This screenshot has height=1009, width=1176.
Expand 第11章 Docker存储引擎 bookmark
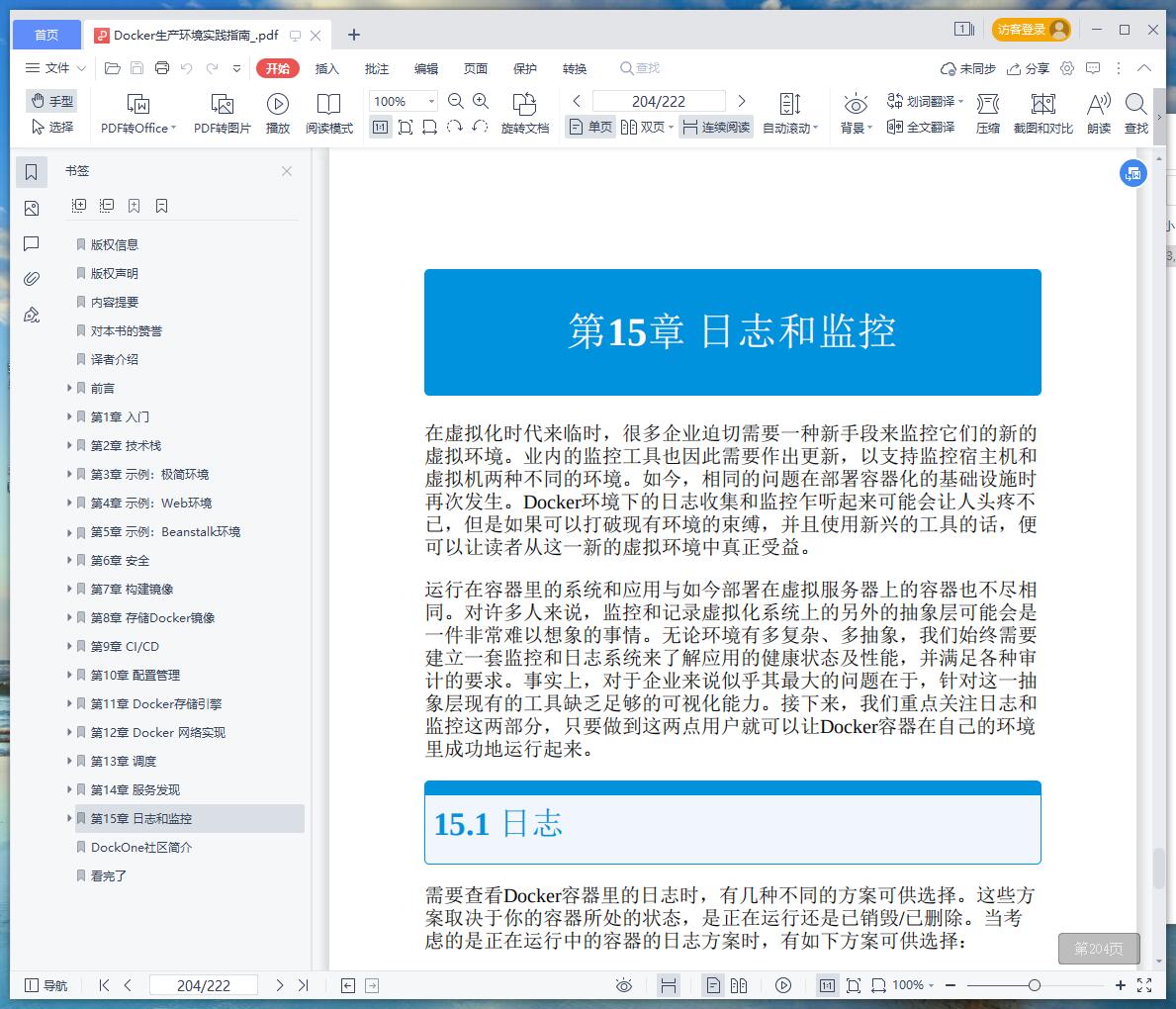point(69,703)
